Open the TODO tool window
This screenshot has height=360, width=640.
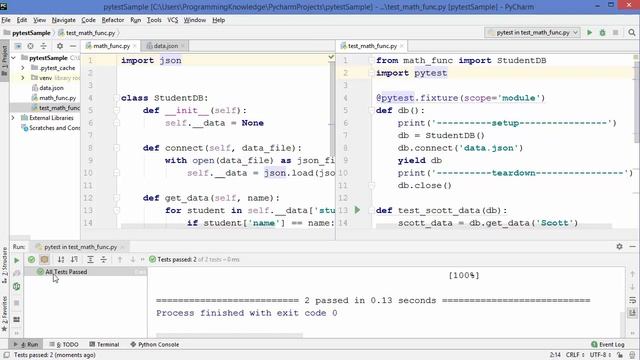(64, 344)
